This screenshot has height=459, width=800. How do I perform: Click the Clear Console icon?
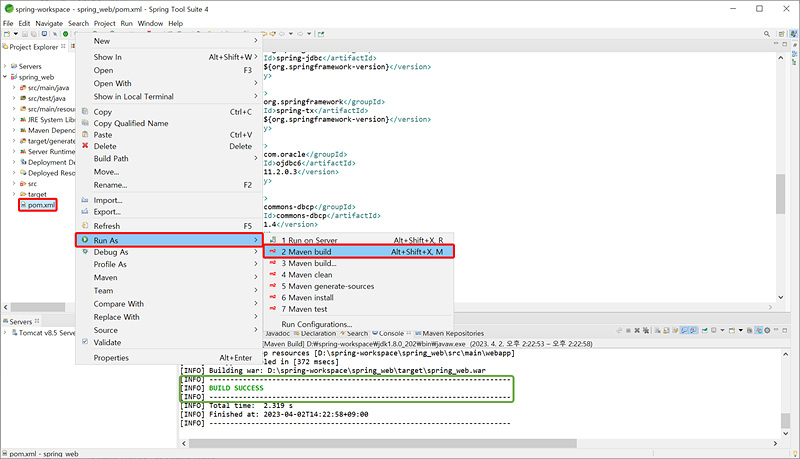[658, 330]
